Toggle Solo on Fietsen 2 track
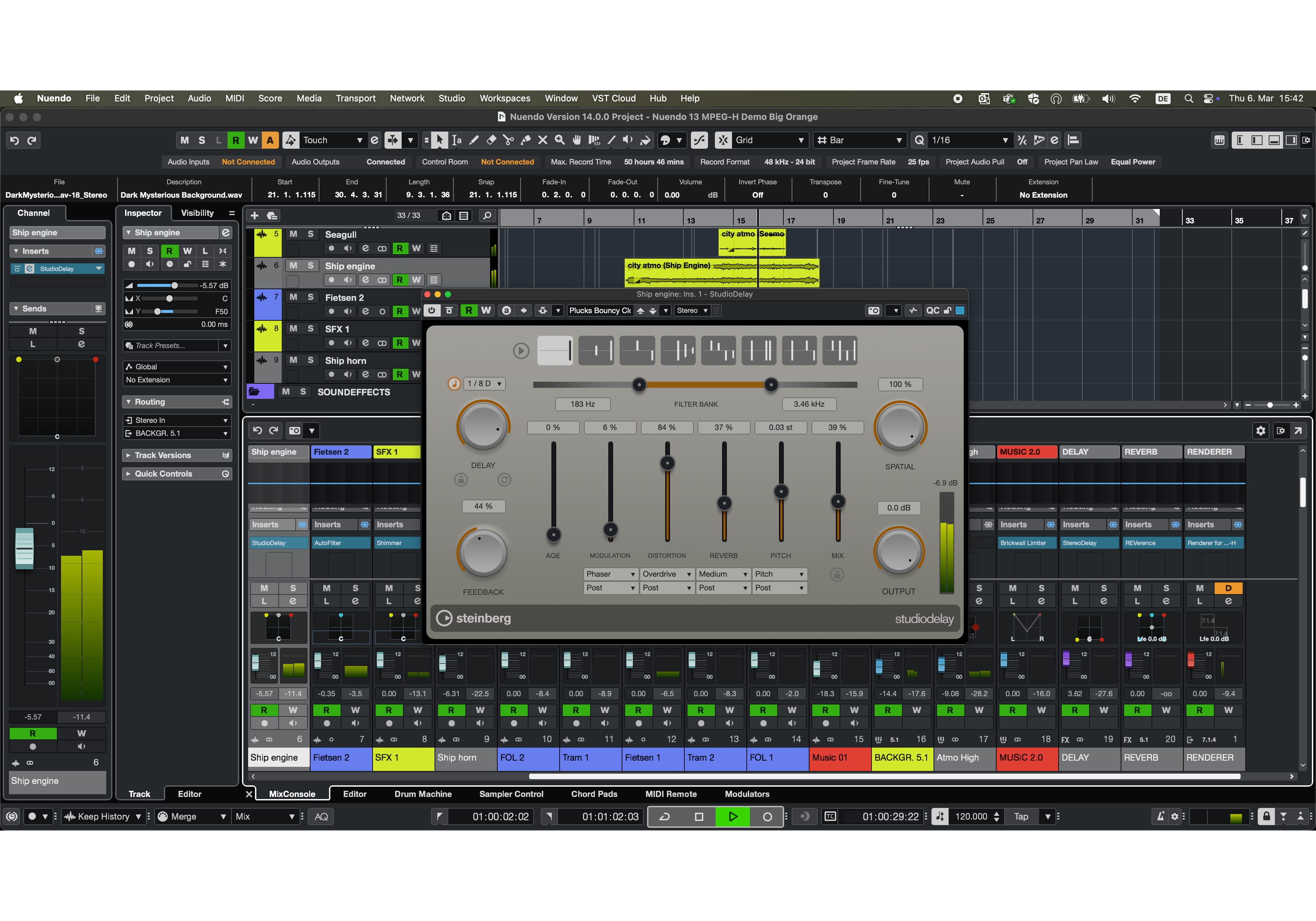The height and width of the screenshot is (921, 1316). (x=310, y=297)
